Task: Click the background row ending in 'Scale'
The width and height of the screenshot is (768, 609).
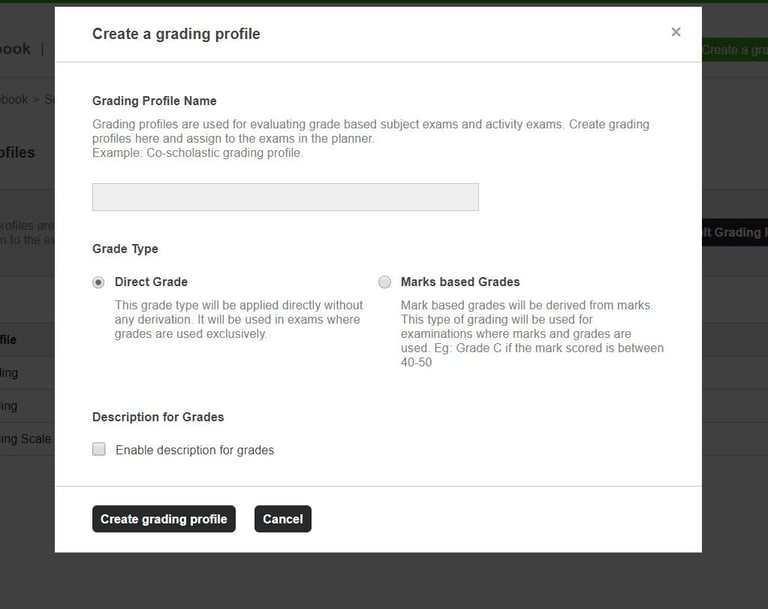Action: click(26, 439)
